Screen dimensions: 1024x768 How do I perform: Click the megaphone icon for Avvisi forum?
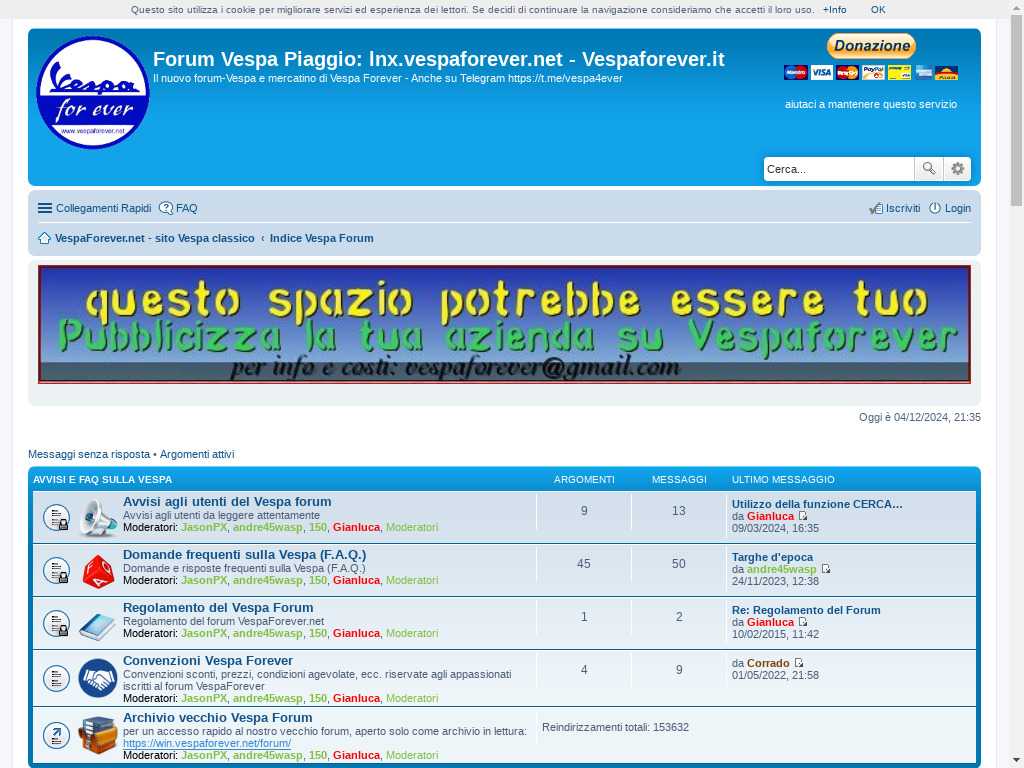point(98,517)
